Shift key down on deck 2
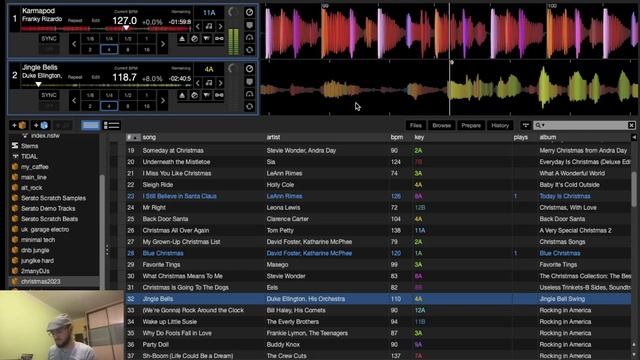Image resolution: width=640 pixels, height=360 pixels. tap(198, 83)
